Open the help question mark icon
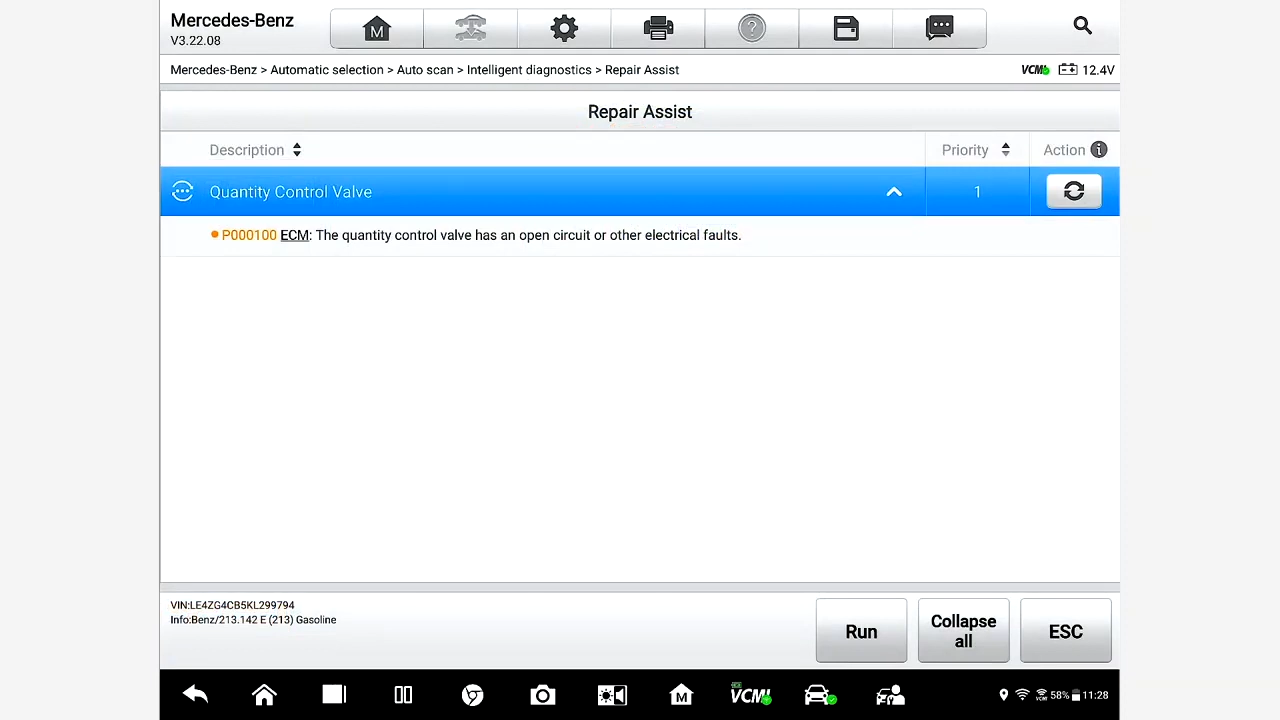Screen dimensions: 1280x720 (x=751, y=29)
